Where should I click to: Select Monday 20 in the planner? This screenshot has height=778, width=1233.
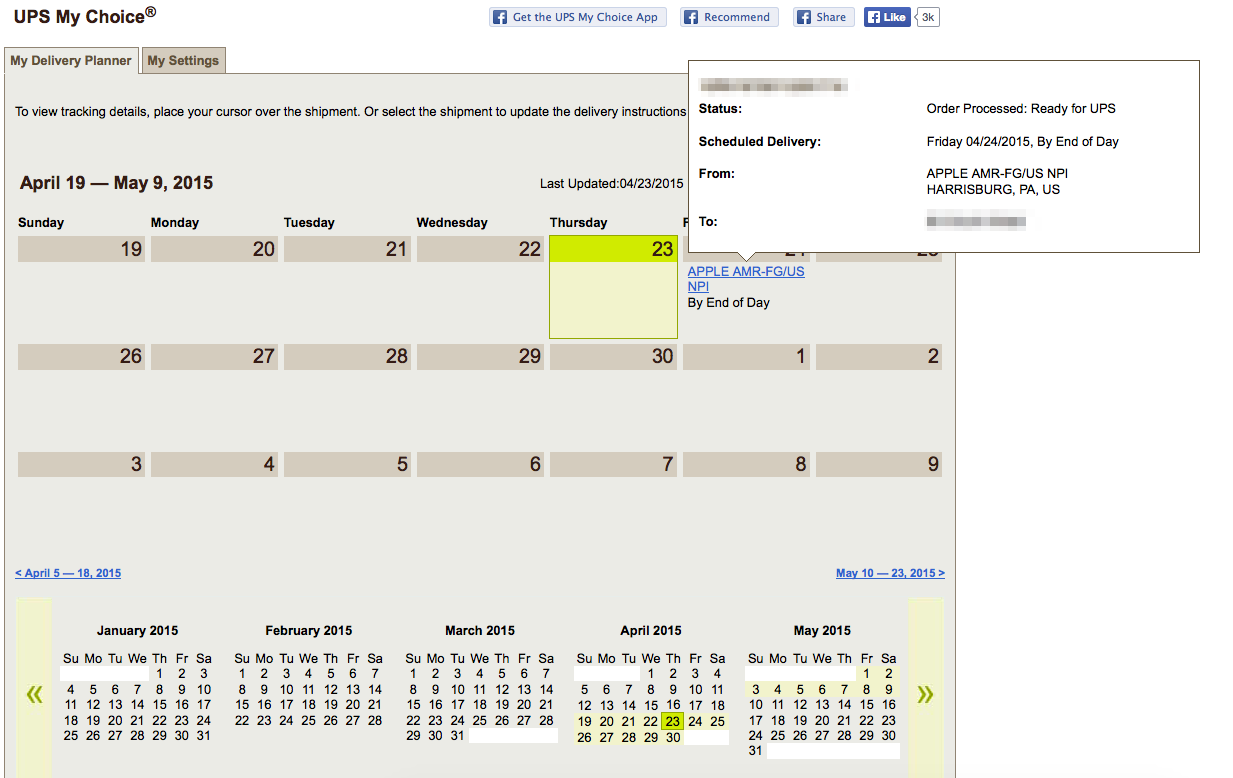click(214, 249)
